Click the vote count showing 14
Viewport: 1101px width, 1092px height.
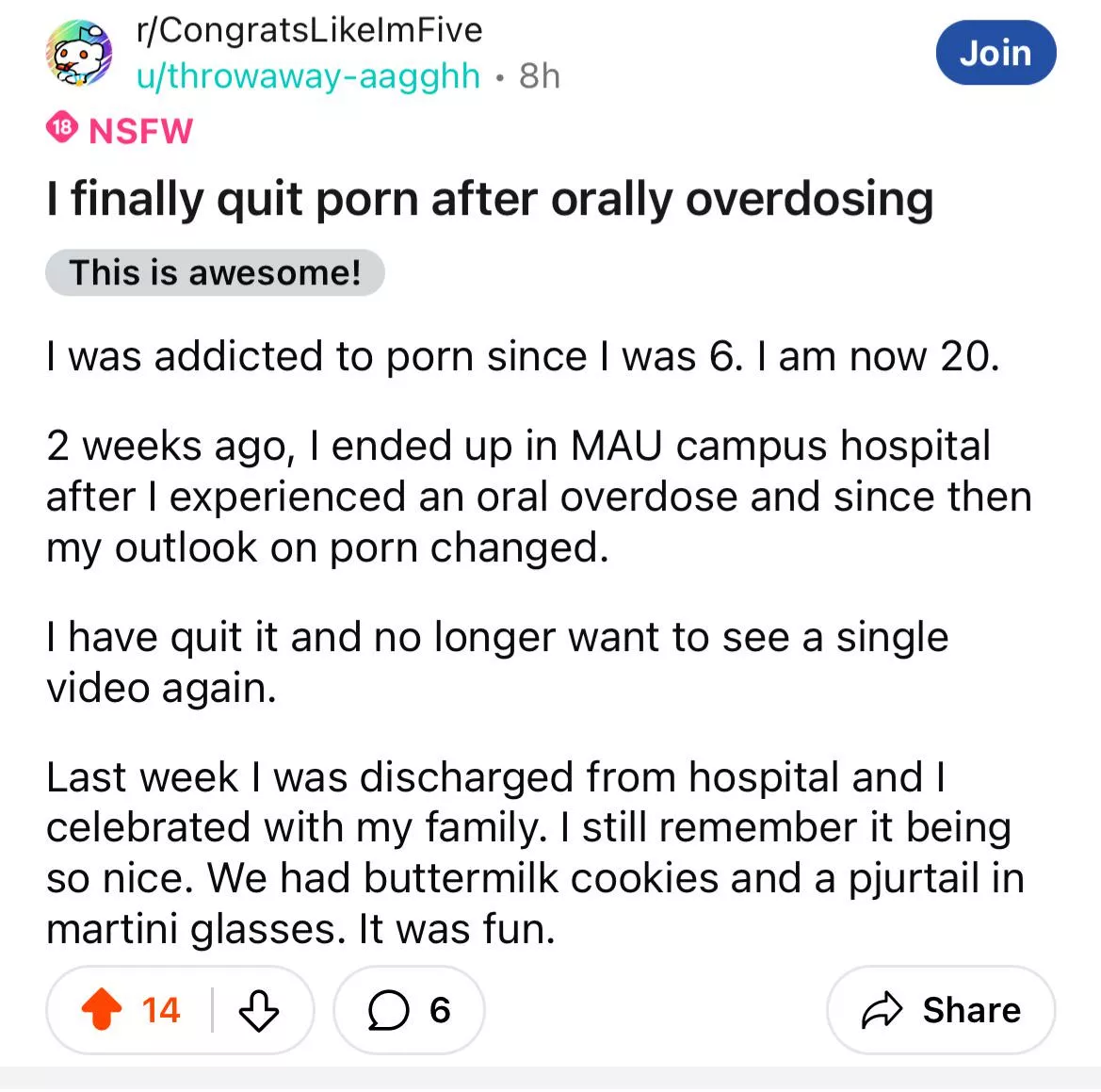click(161, 1010)
